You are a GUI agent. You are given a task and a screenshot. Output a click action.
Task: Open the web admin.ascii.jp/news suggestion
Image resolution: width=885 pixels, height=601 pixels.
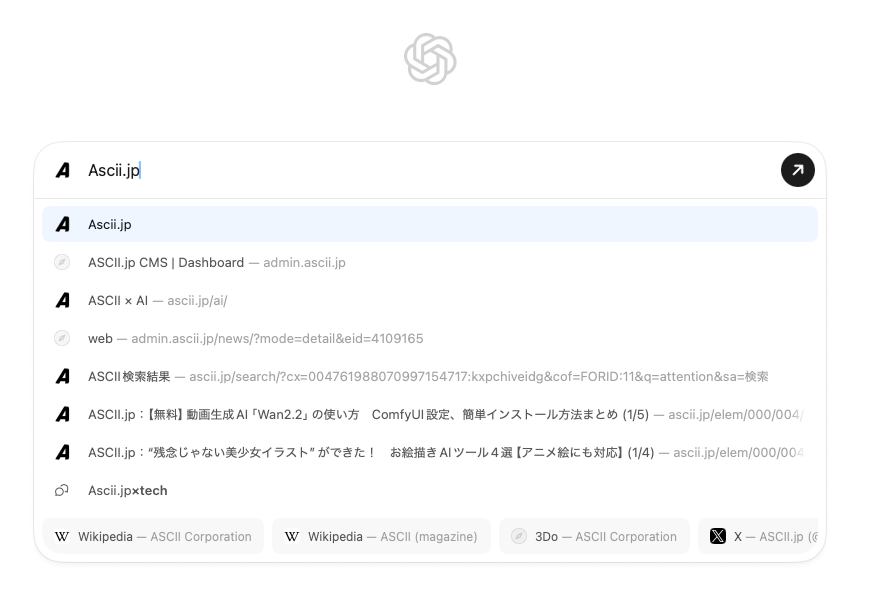coord(430,338)
